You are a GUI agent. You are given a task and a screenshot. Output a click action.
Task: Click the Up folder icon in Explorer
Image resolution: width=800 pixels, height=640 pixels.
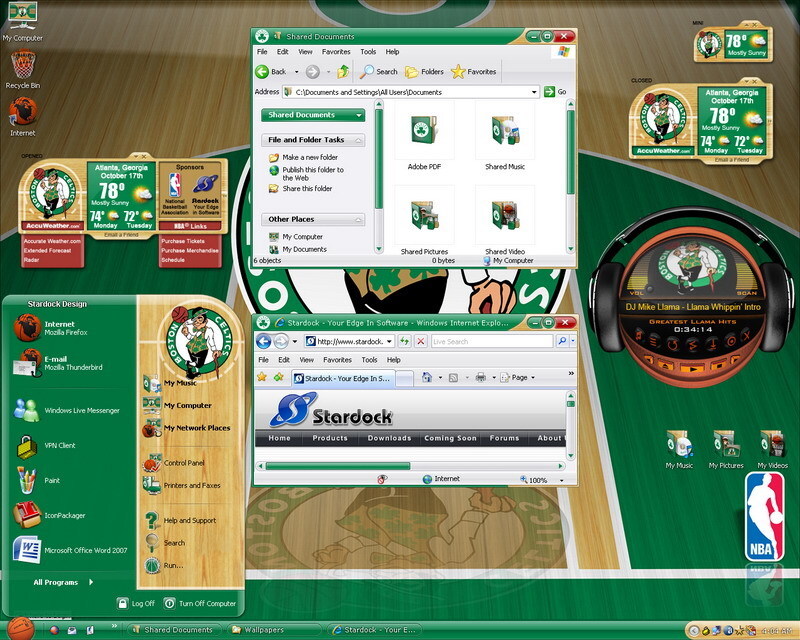coord(343,71)
